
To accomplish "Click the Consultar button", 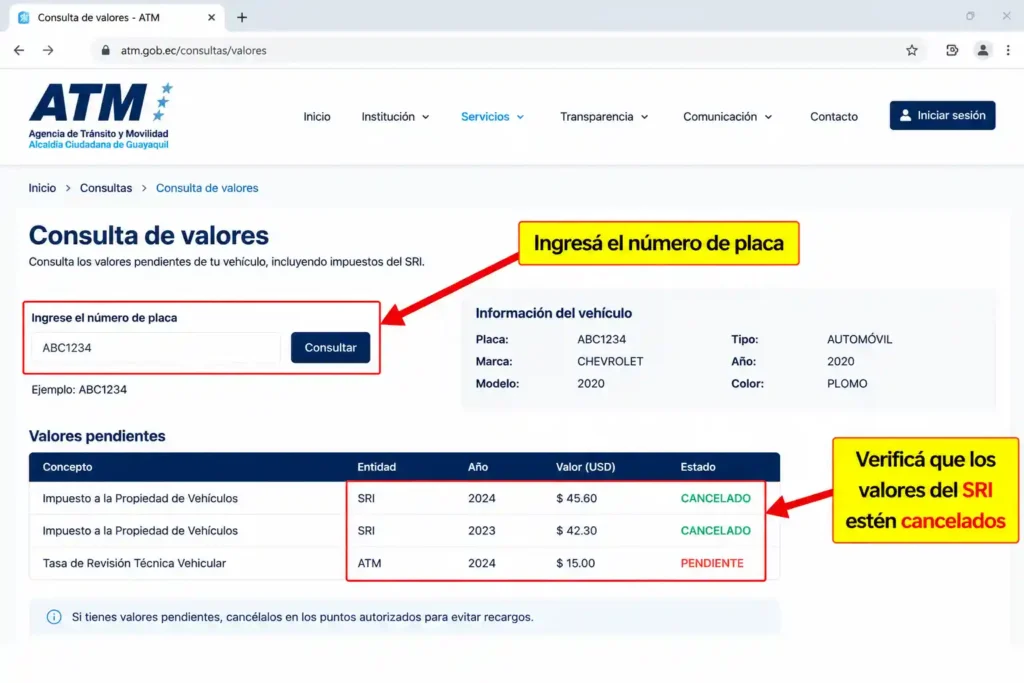I will (x=330, y=347).
